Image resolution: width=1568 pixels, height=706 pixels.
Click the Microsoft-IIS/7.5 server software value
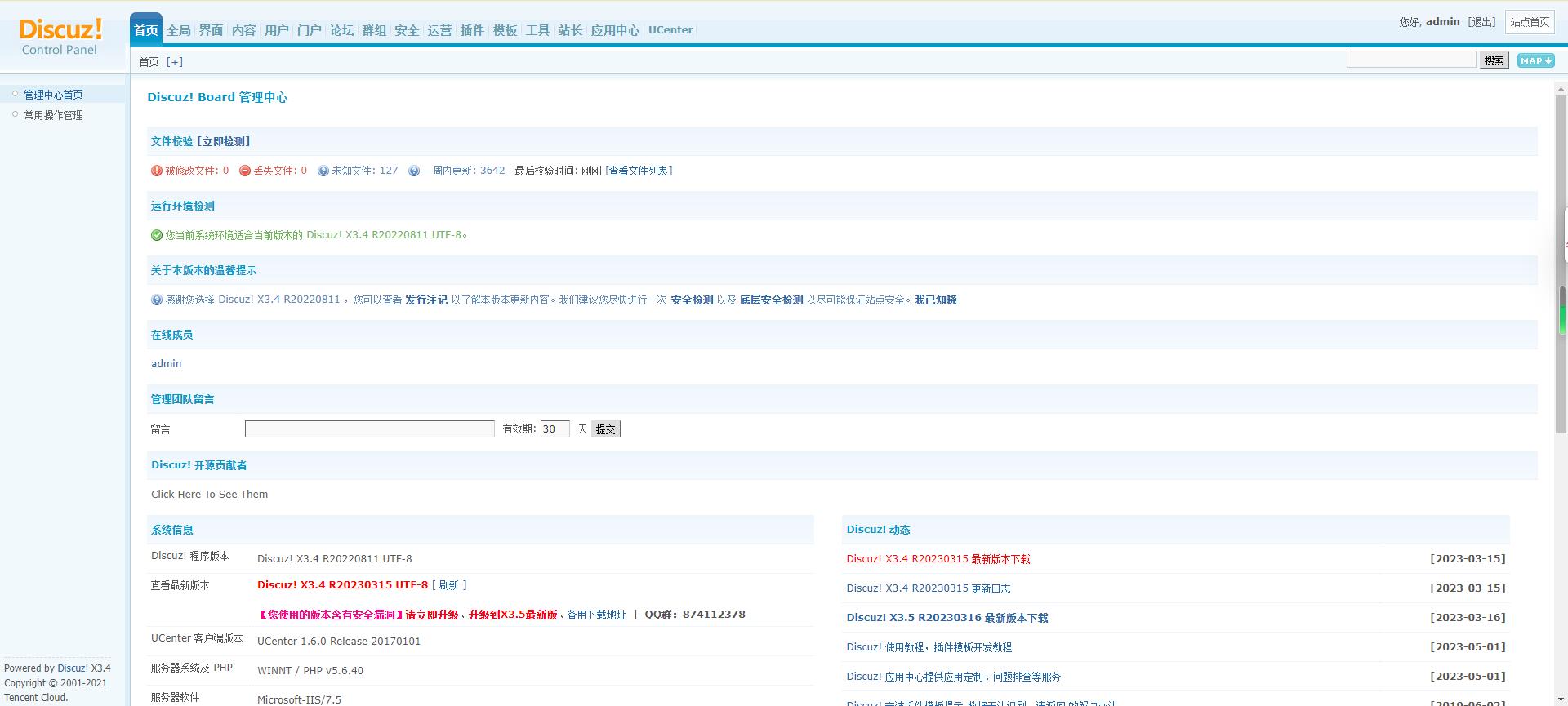pyautogui.click(x=299, y=700)
